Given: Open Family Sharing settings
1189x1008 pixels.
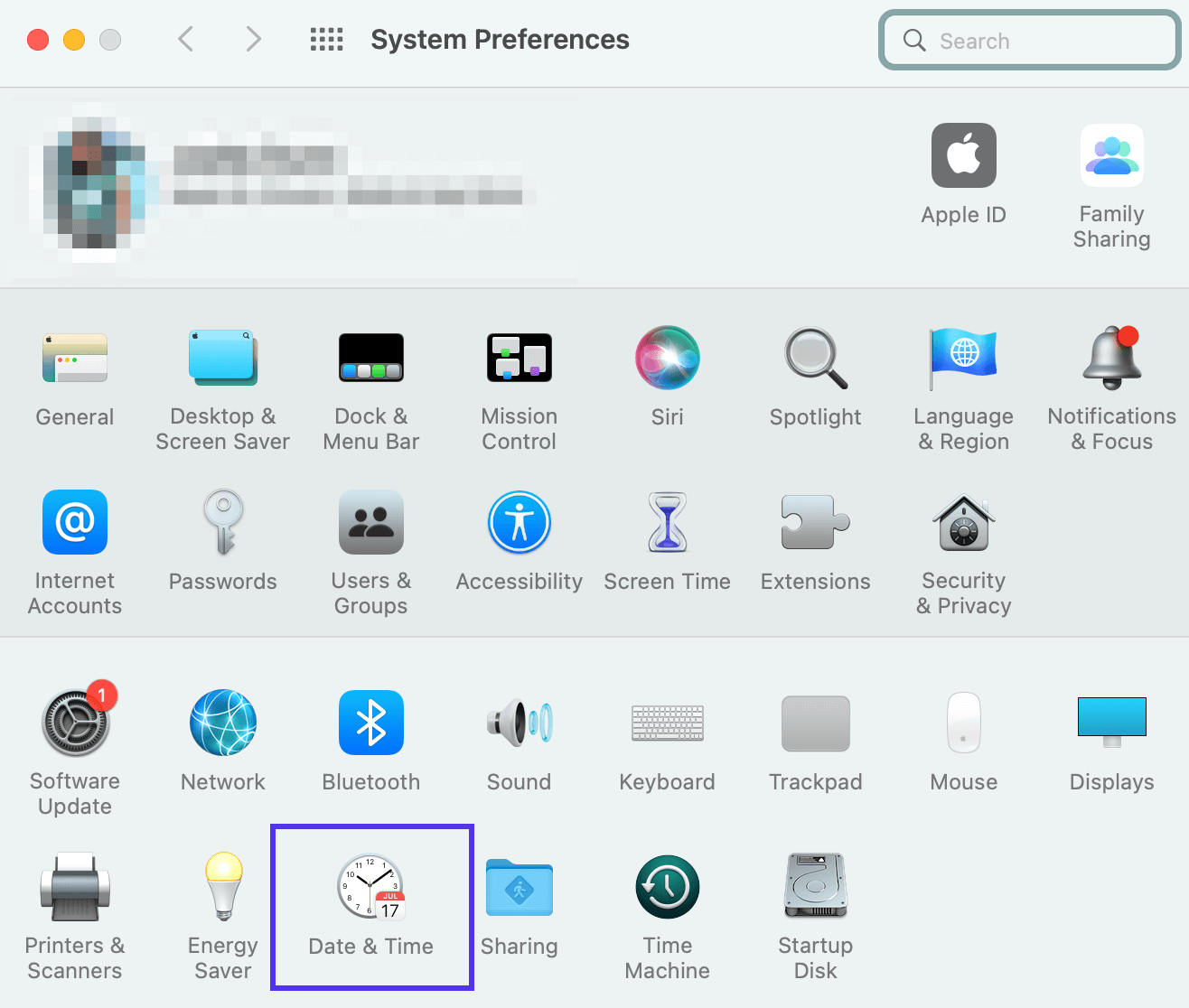Looking at the screenshot, I should click(x=1111, y=156).
